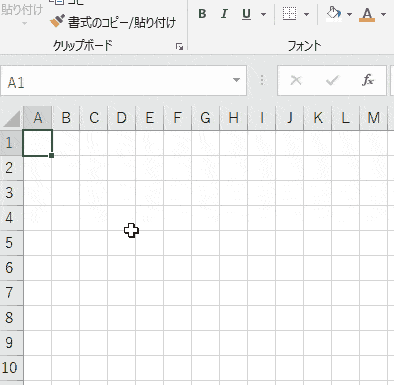Click the formula bar cancel X
The width and height of the screenshot is (394, 385).
296,80
